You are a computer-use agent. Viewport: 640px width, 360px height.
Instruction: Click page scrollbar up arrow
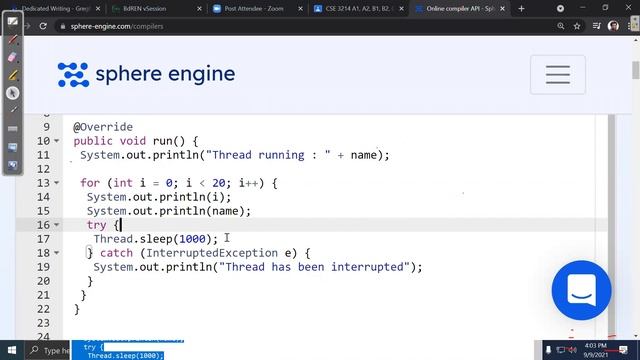pos(636,40)
